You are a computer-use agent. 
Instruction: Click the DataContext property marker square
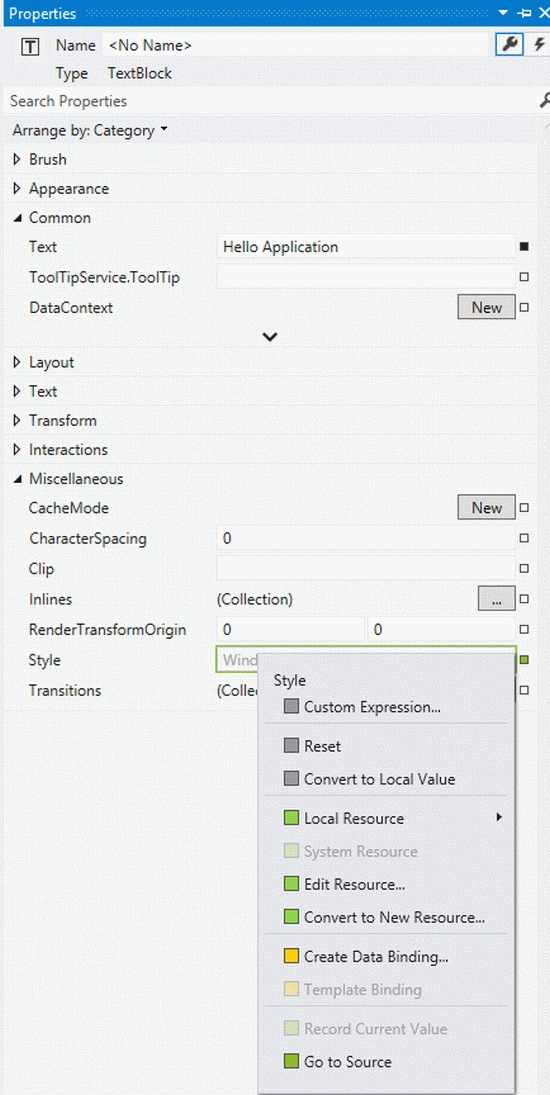point(524,307)
